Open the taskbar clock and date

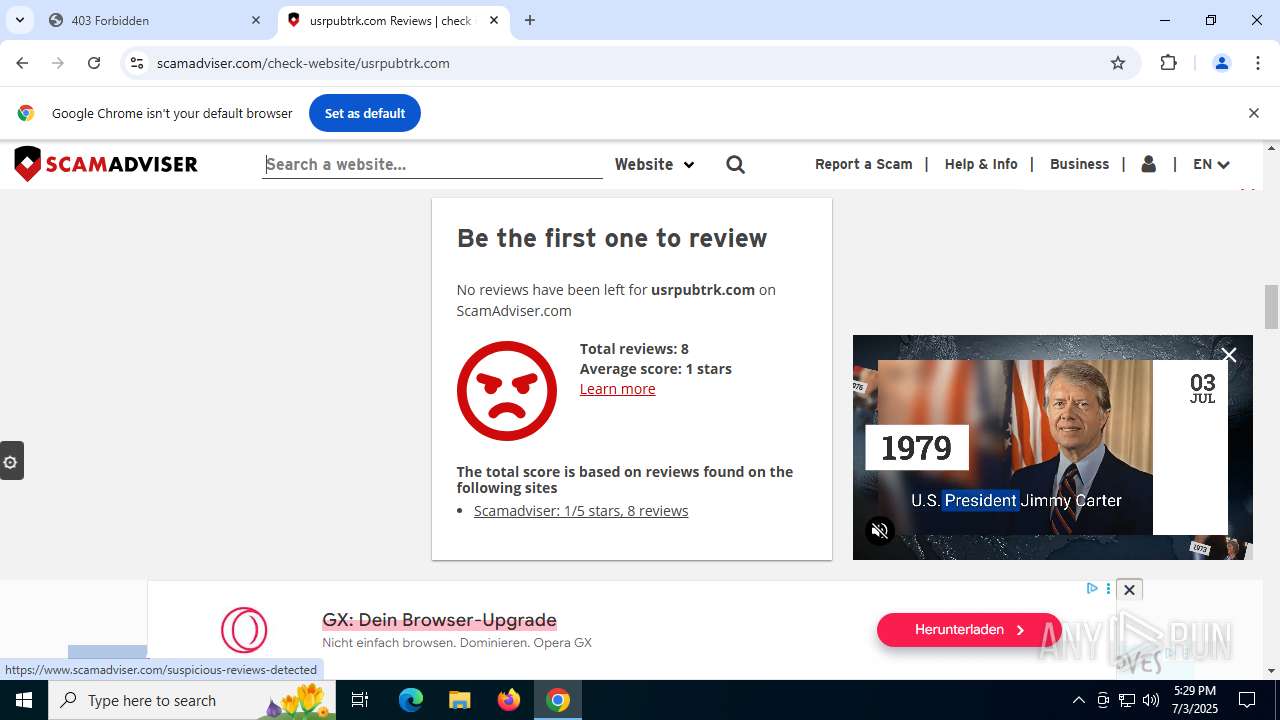(x=1195, y=700)
